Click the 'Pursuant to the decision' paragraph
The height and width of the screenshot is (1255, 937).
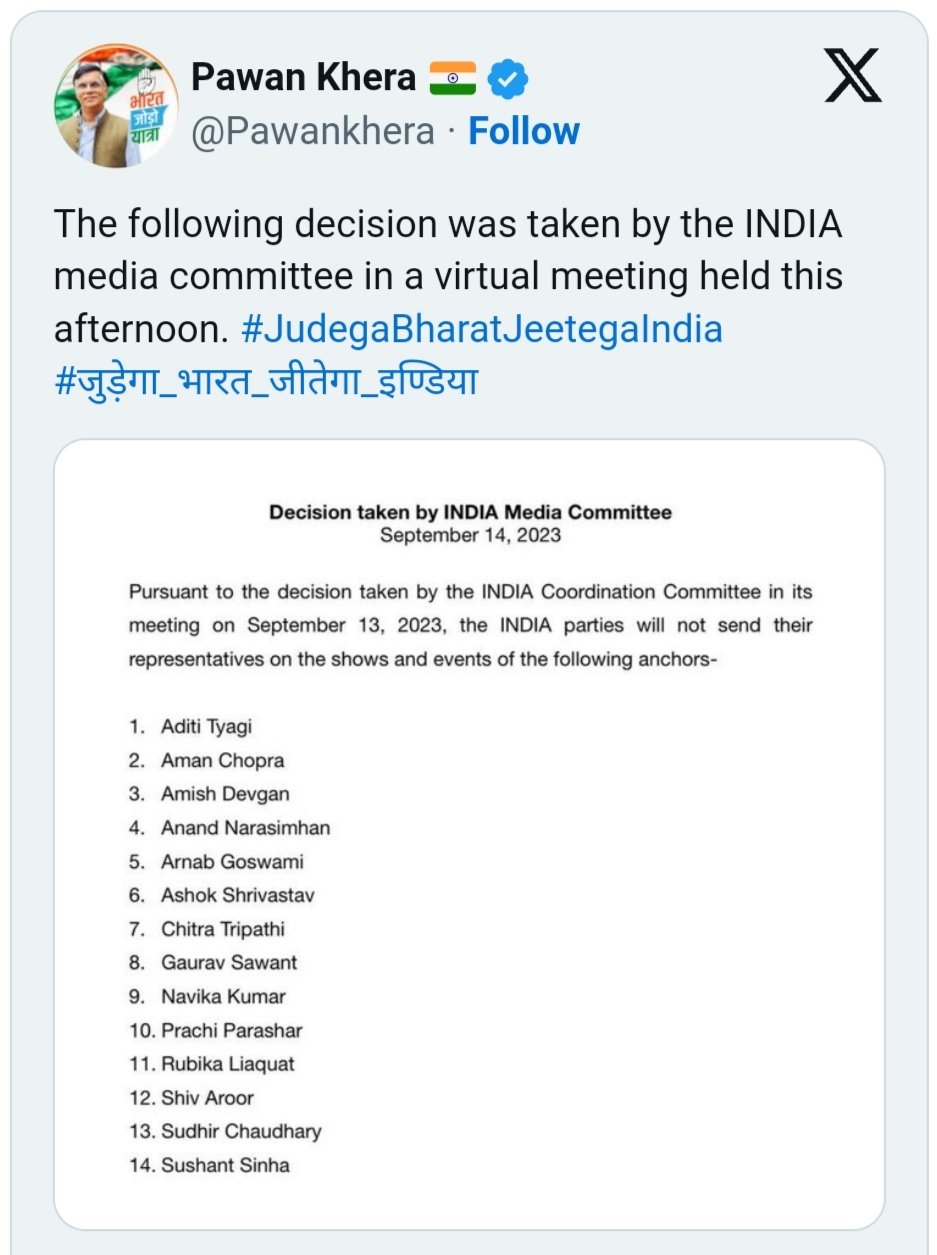(x=470, y=625)
